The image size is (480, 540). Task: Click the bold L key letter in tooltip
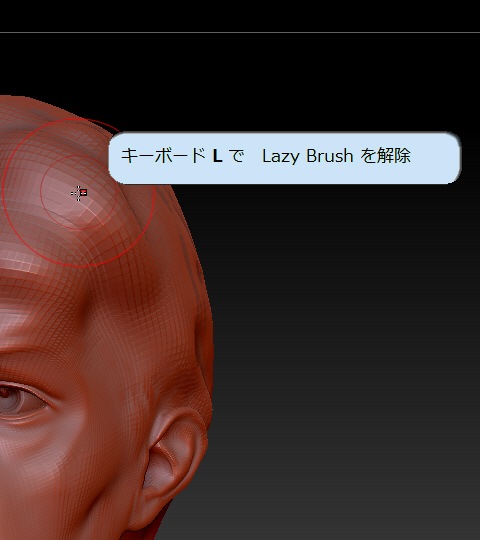(x=217, y=156)
